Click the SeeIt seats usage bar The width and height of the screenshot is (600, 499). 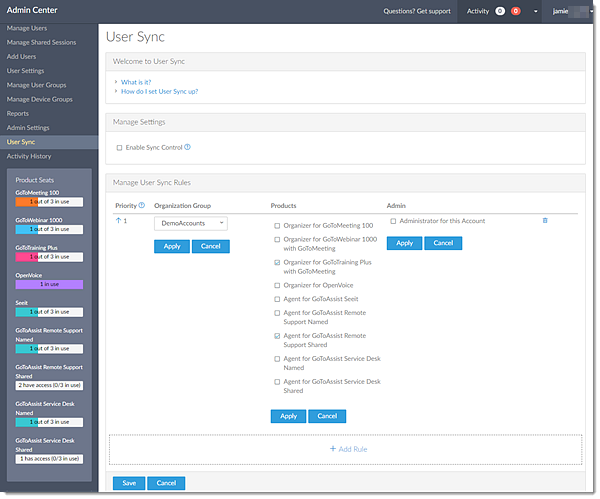(49, 312)
